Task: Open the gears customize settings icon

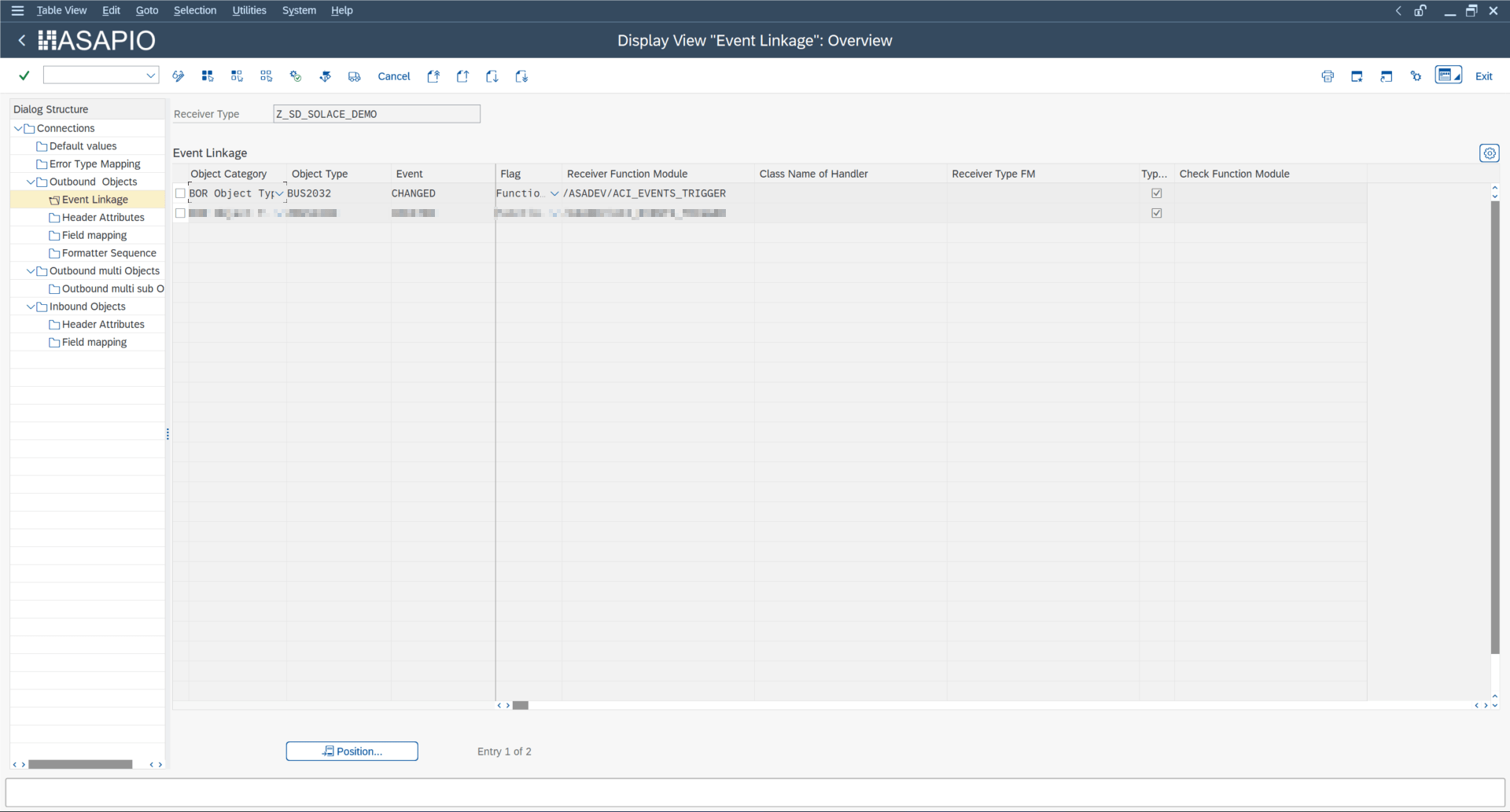Action: tap(1416, 76)
